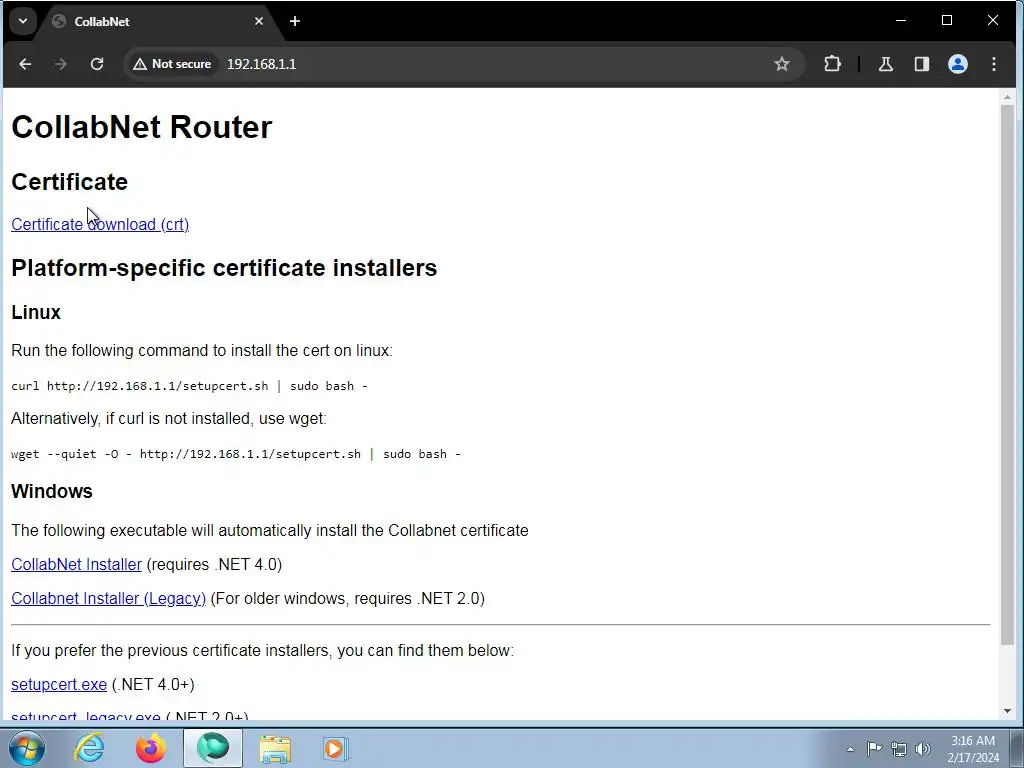The height and width of the screenshot is (768, 1024).
Task: Download the certificate (crt) link
Action: [100, 224]
